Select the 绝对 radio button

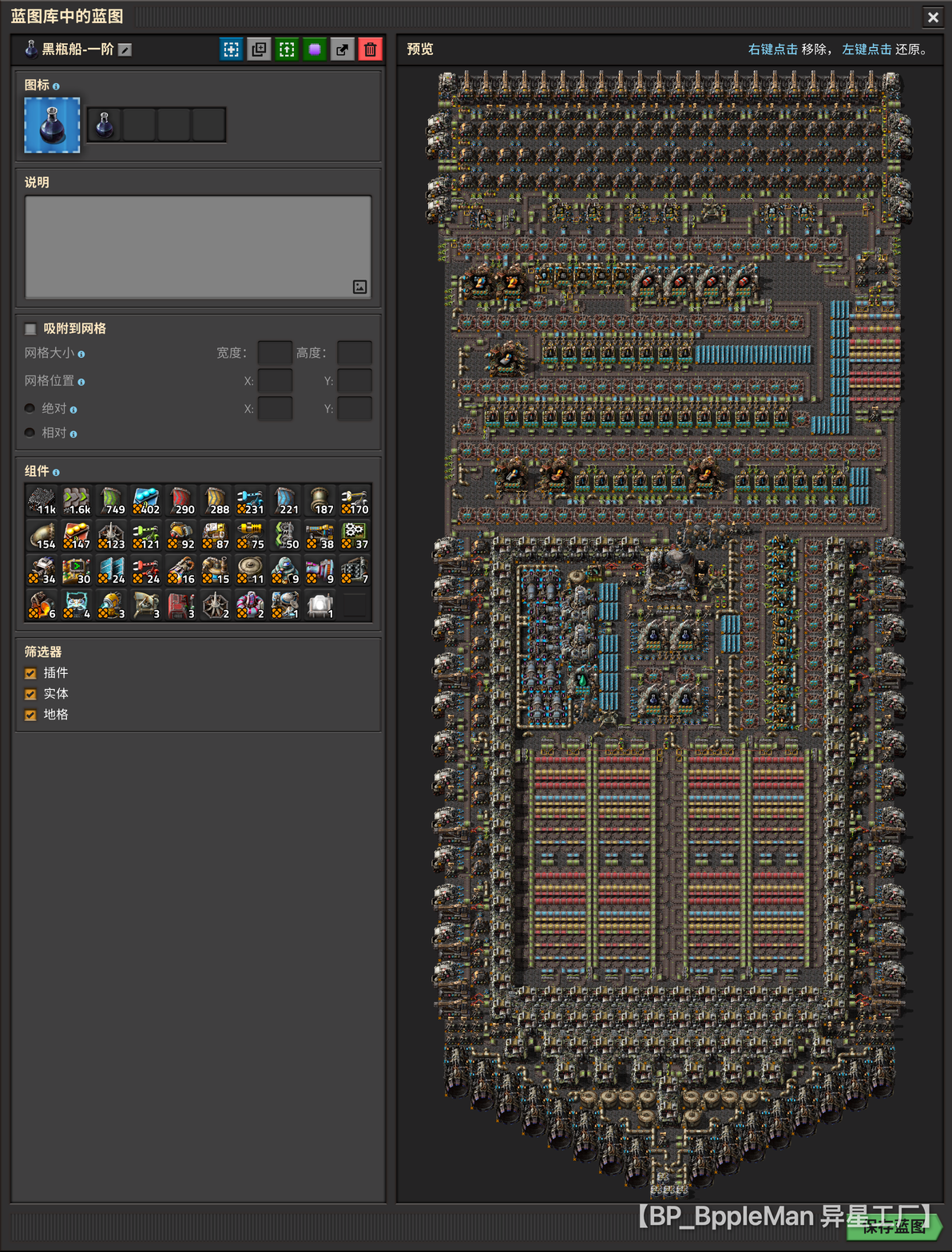coord(30,409)
